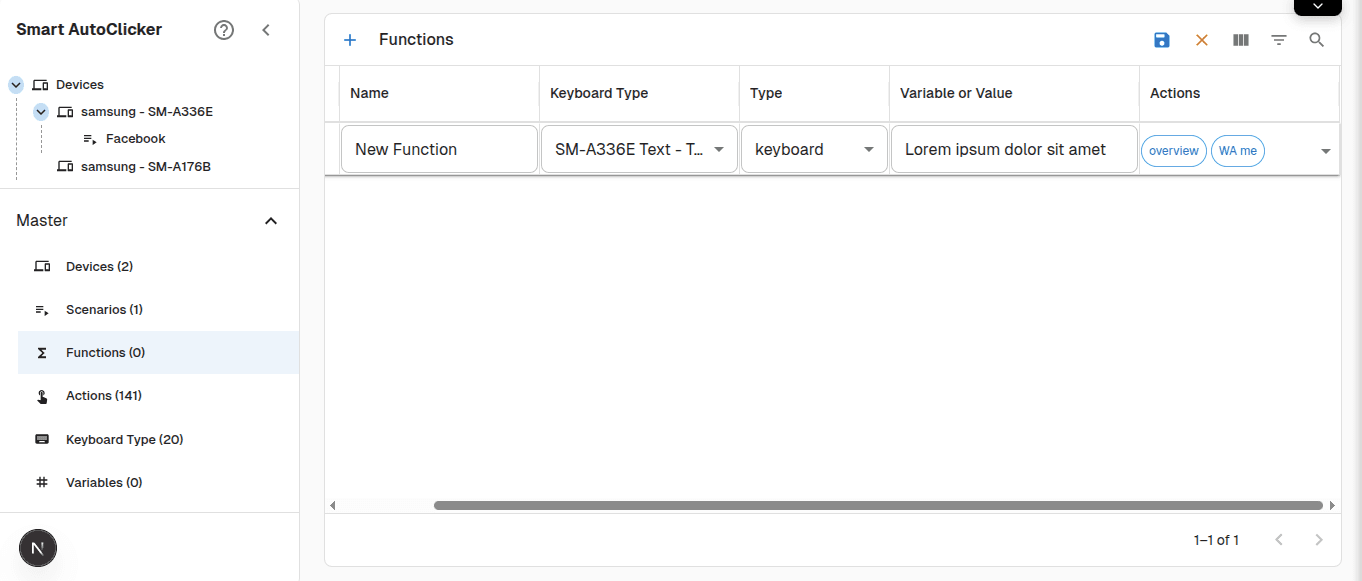The height and width of the screenshot is (581, 1362).
Task: Cancel edits with the orange X icon
Action: point(1201,40)
